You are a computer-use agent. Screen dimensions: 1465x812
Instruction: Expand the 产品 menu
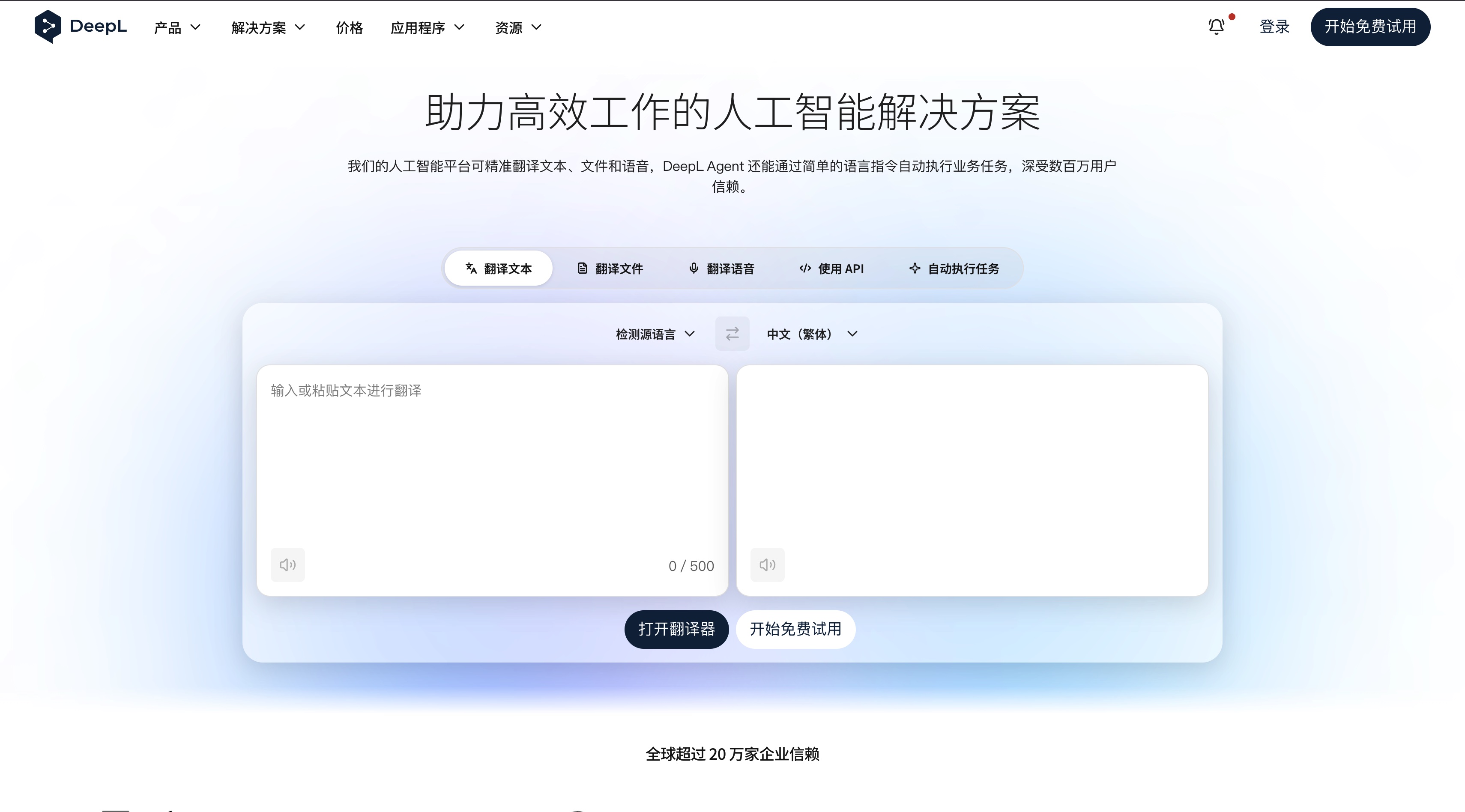(177, 27)
